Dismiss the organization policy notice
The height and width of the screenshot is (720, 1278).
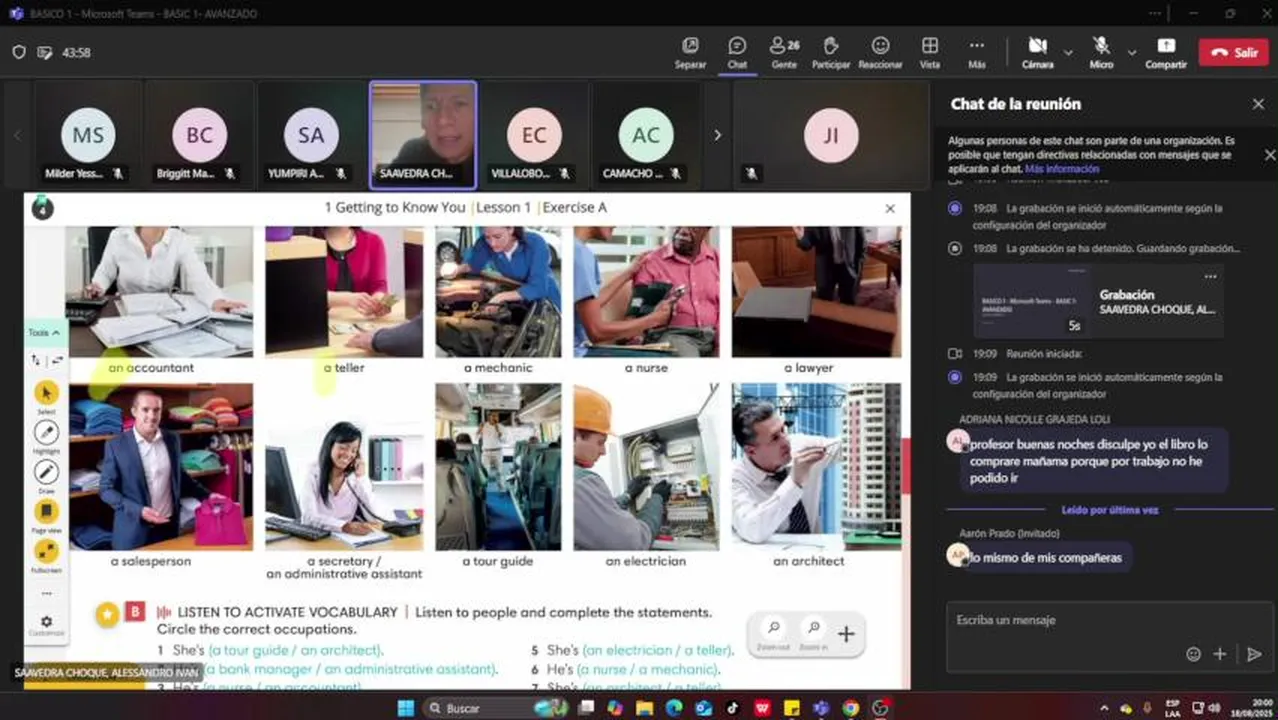1269,155
